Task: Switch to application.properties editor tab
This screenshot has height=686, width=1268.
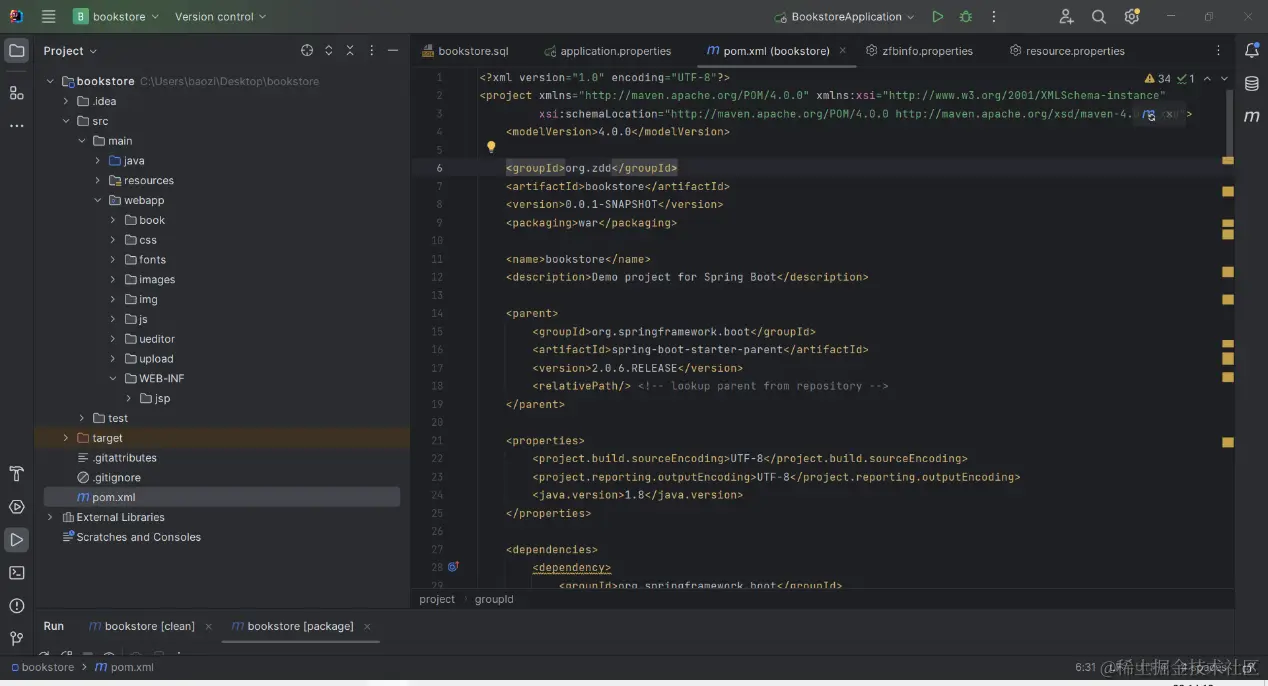Action: pos(614,51)
